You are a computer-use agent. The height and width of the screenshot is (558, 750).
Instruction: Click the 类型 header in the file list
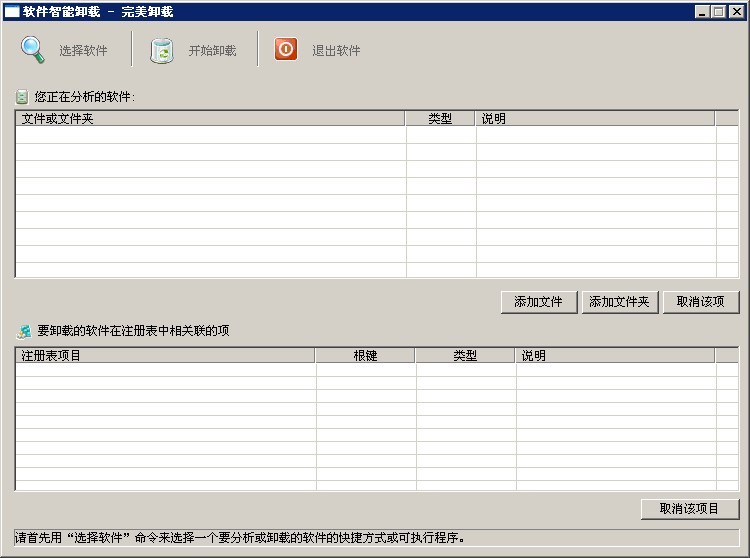click(x=440, y=119)
